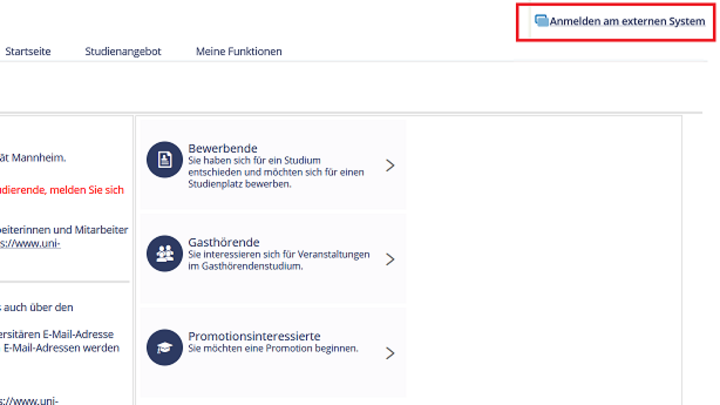Click the Promotionsinteressierte graduation cap icon
The width and height of the screenshot is (720, 405).
(x=164, y=347)
